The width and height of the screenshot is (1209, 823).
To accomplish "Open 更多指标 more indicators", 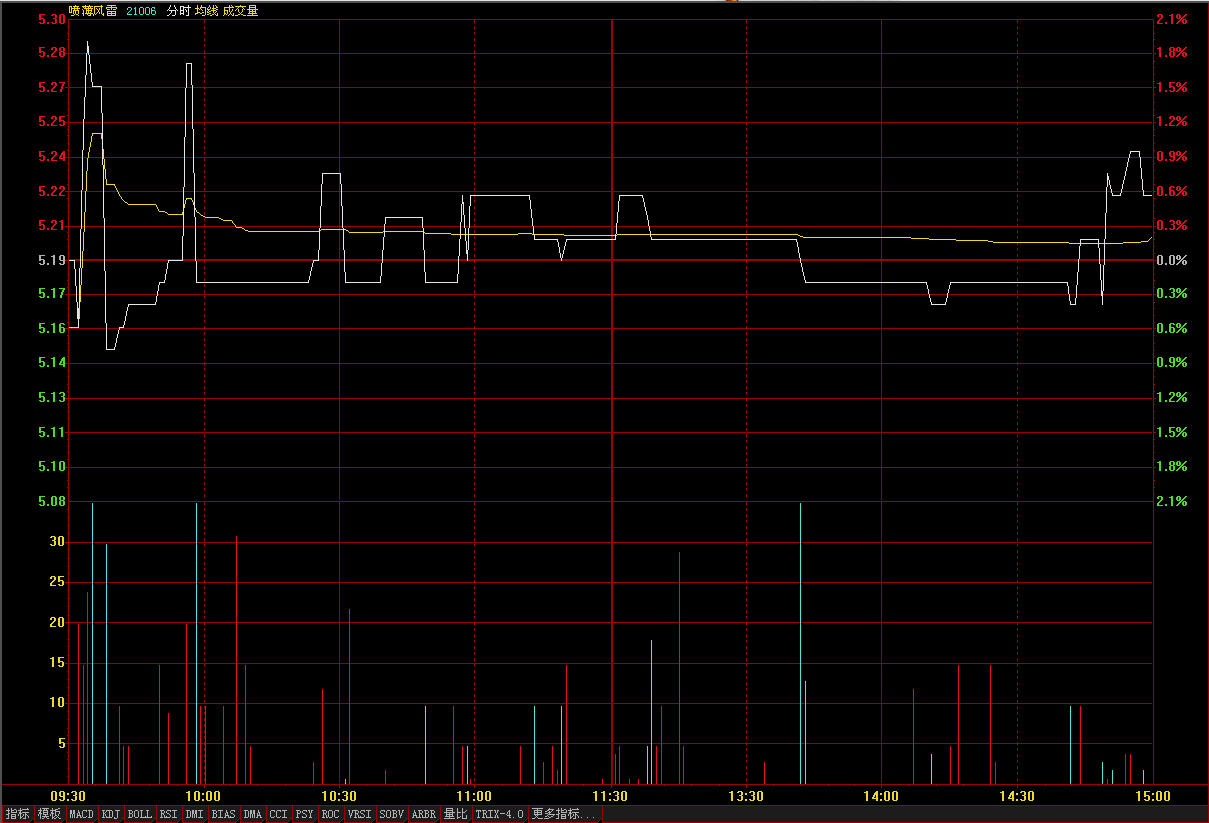I will [564, 814].
